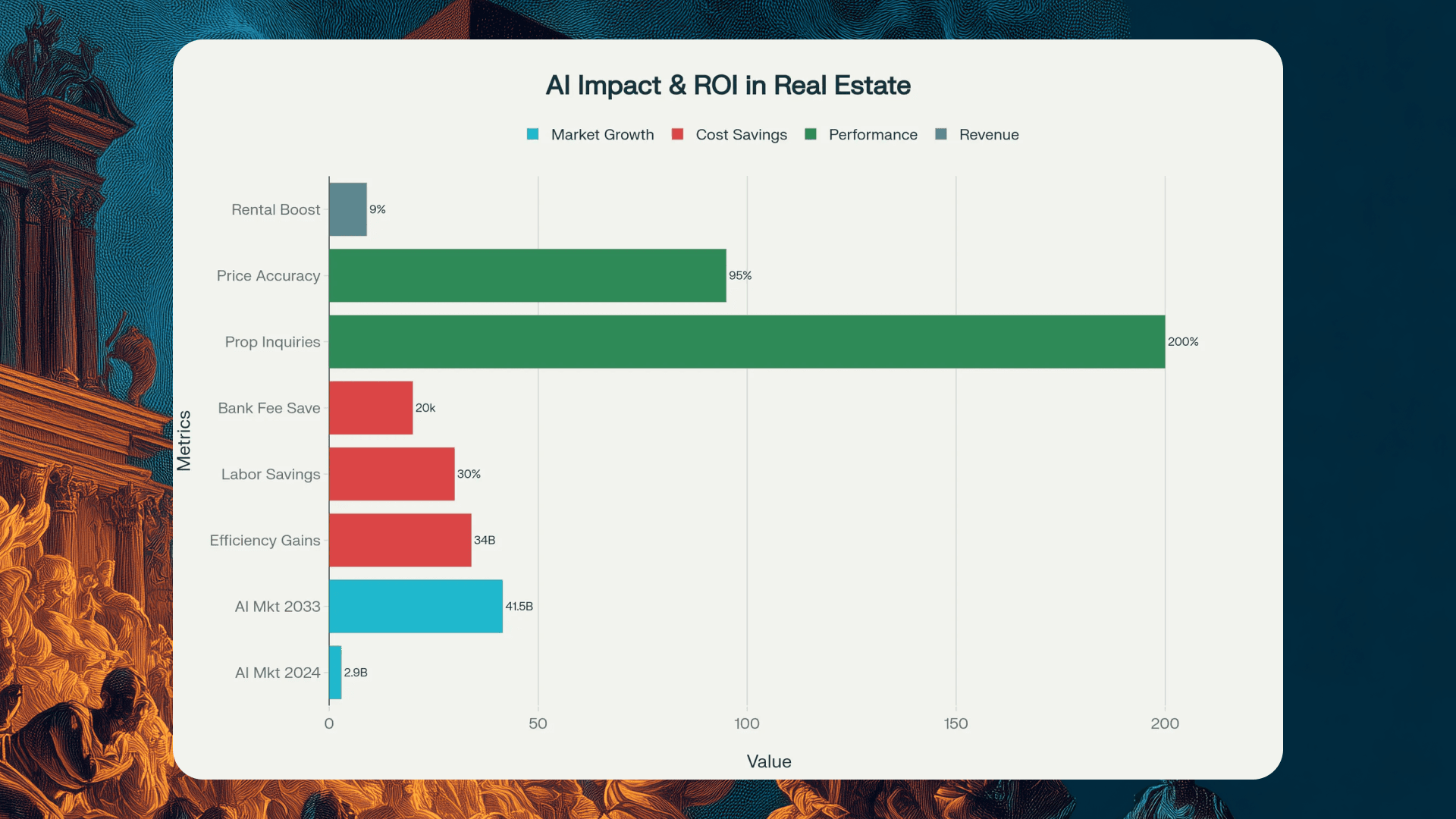Select the Price Accuracy bar
The image size is (1456, 819).
coord(527,275)
